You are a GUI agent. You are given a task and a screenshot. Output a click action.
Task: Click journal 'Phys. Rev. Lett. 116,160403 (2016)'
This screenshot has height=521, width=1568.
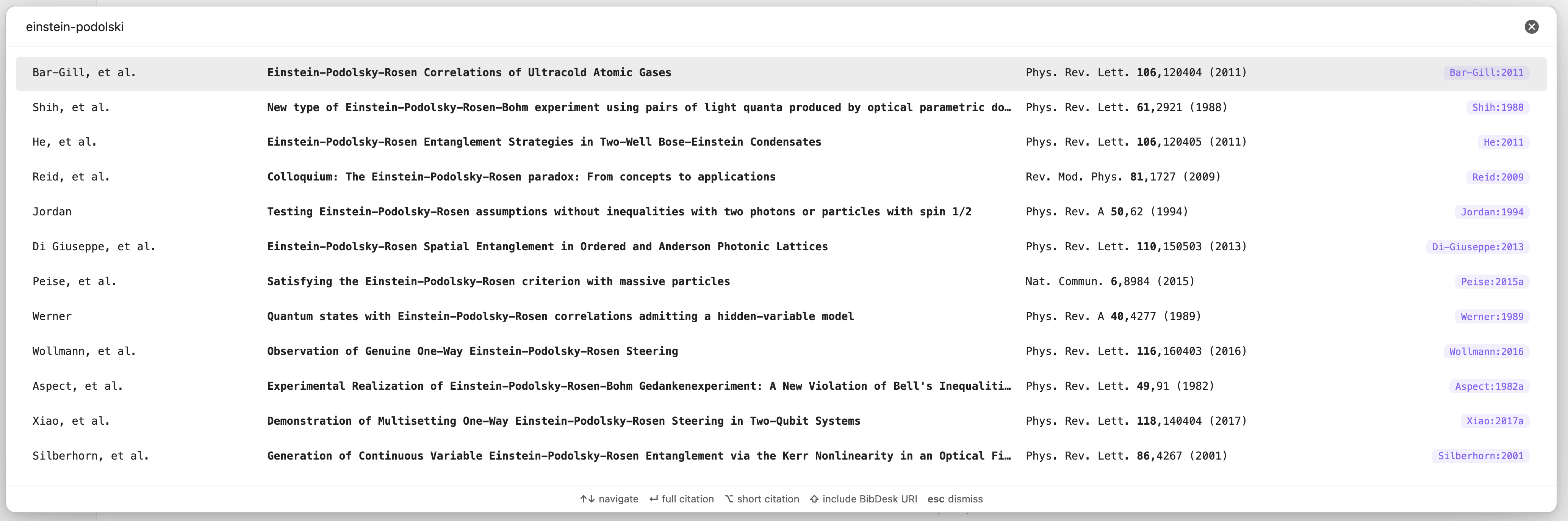coord(1136,351)
